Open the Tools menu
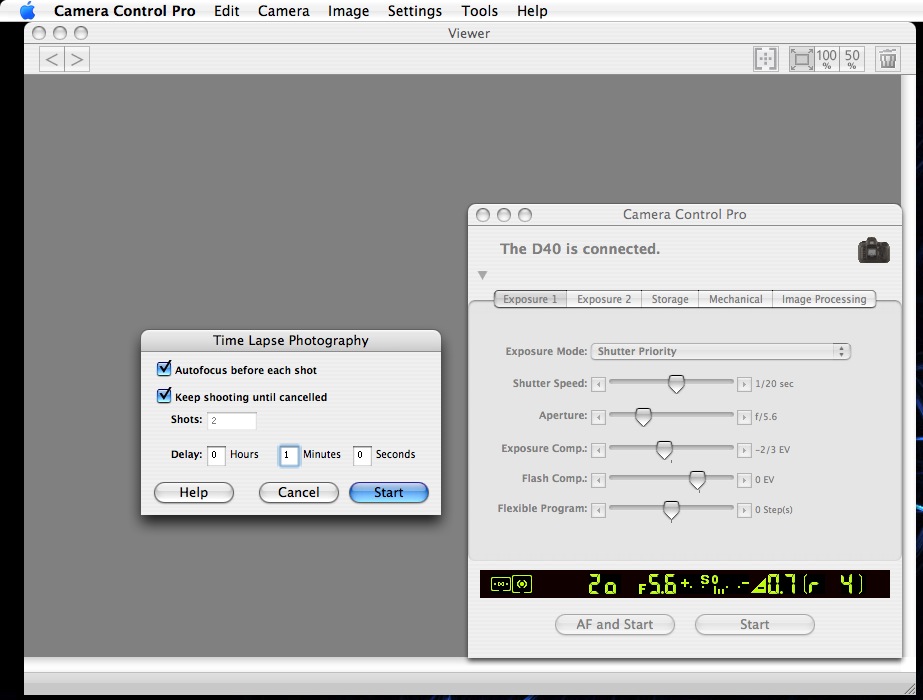This screenshot has width=923, height=700. (480, 11)
